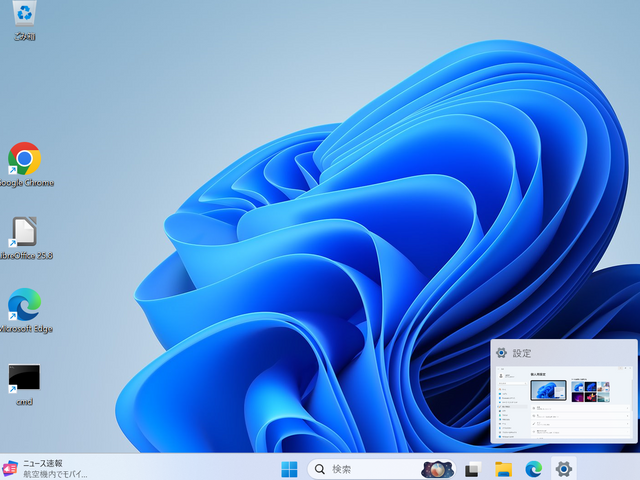Screen dimensions: 640x480
Task: Click the Settings gear in the taskbar
Action: tap(564, 469)
